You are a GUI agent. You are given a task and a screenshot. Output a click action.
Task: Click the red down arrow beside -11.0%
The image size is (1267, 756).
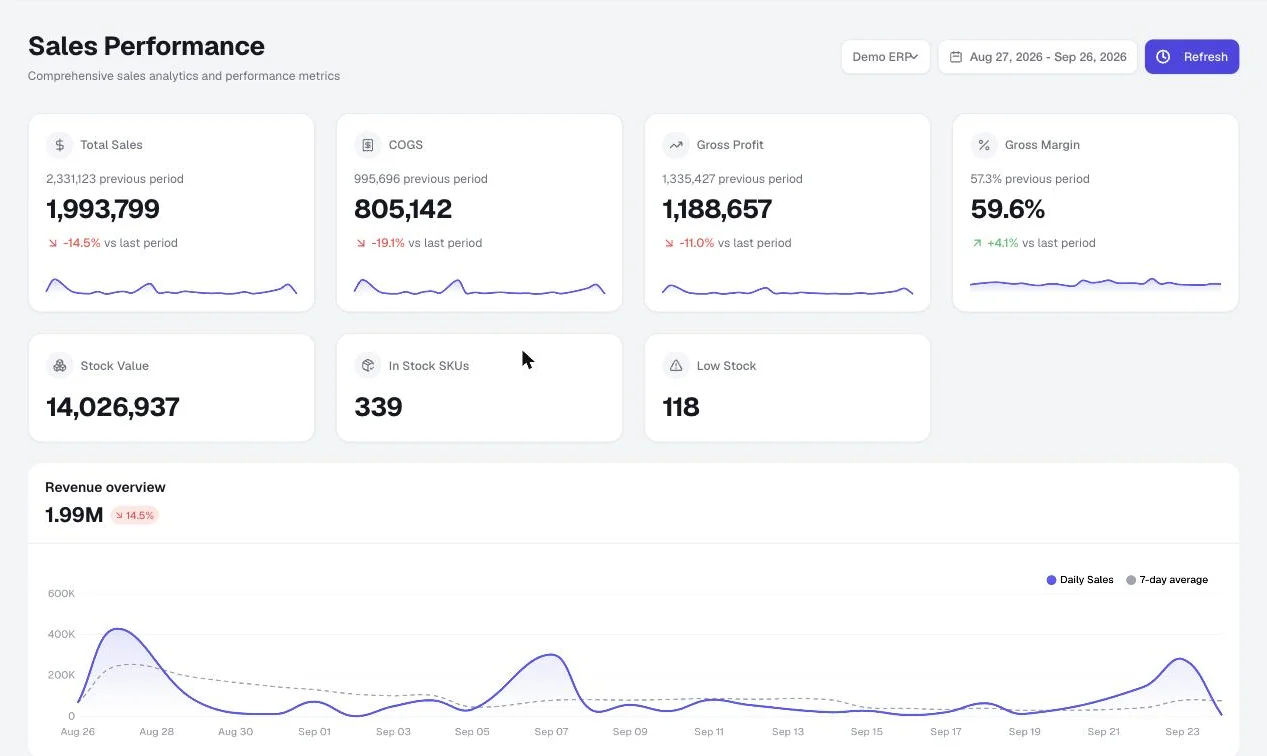668,243
